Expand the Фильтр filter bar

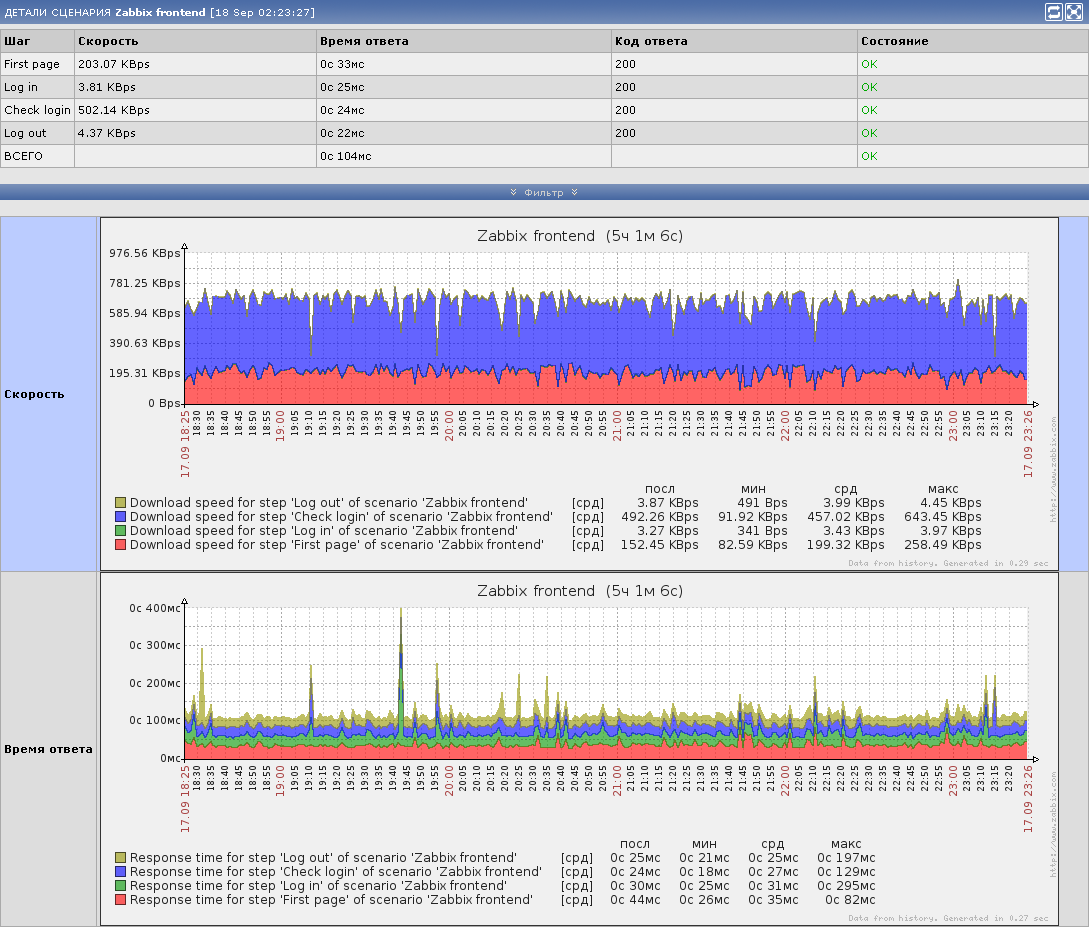pyautogui.click(x=544, y=192)
